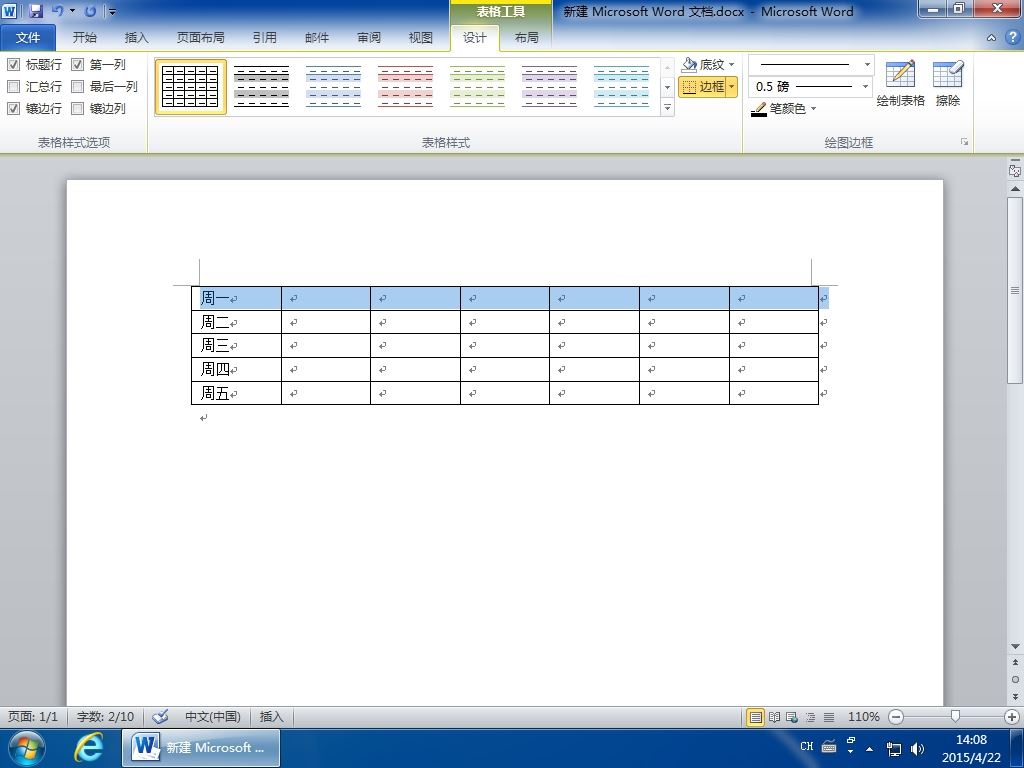Select the plain table grid style thumbnail

pyautogui.click(x=190, y=86)
